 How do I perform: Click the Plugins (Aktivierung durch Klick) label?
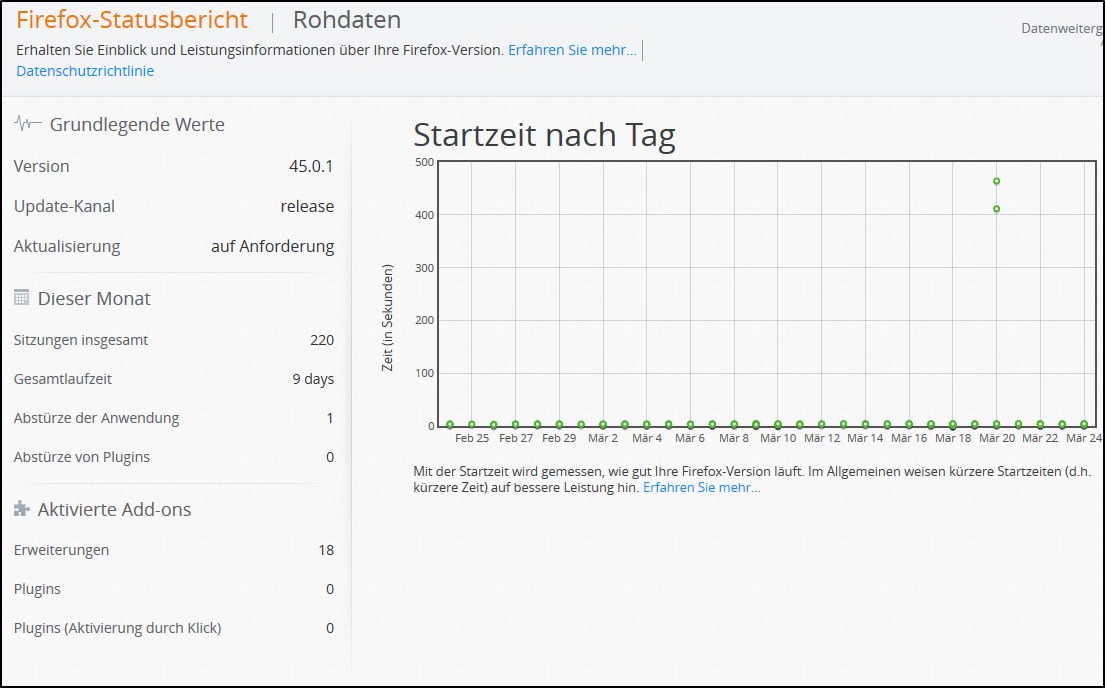click(x=118, y=628)
